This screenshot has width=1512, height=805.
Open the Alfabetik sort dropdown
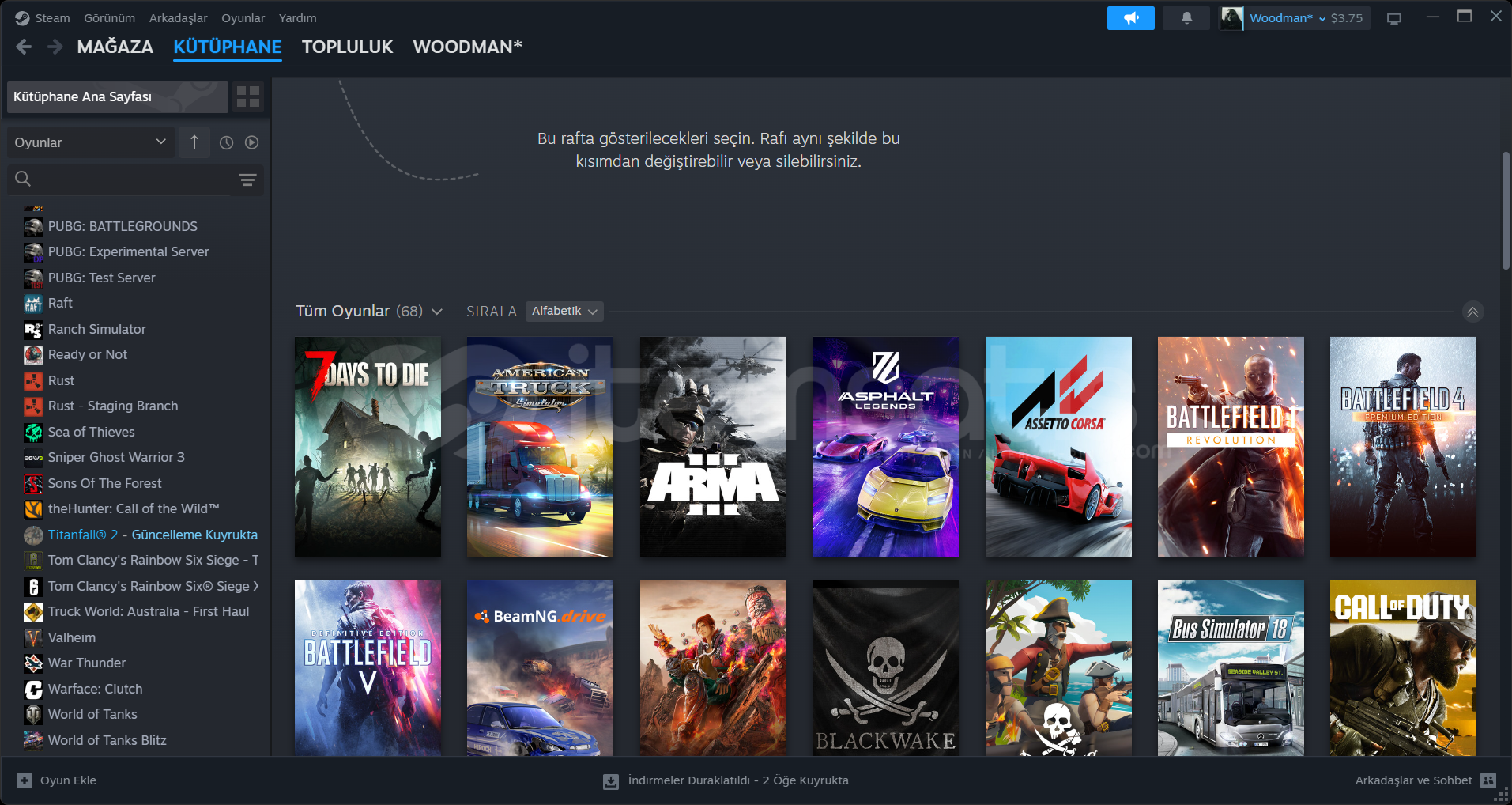click(x=564, y=312)
